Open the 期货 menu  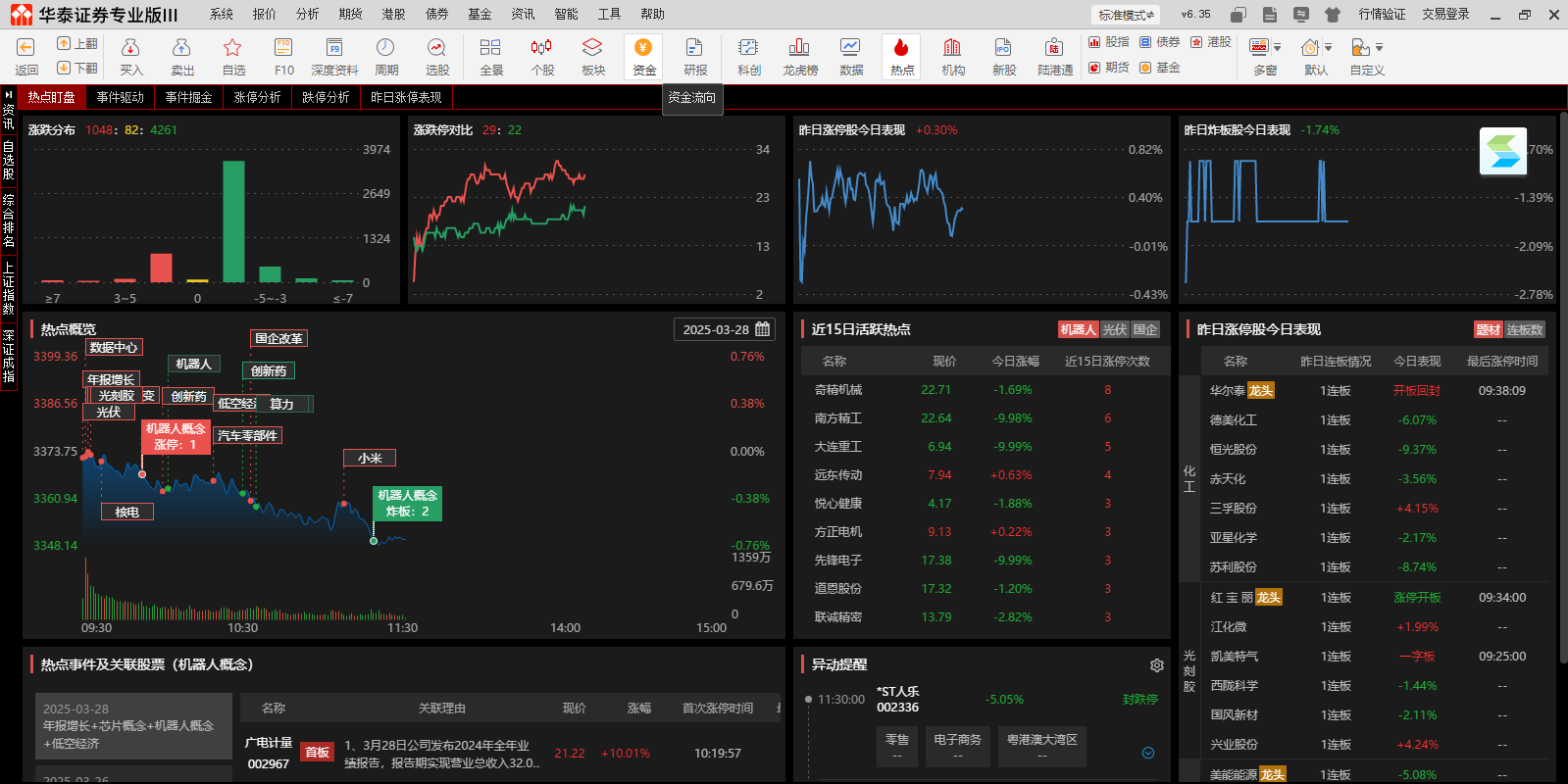point(350,14)
